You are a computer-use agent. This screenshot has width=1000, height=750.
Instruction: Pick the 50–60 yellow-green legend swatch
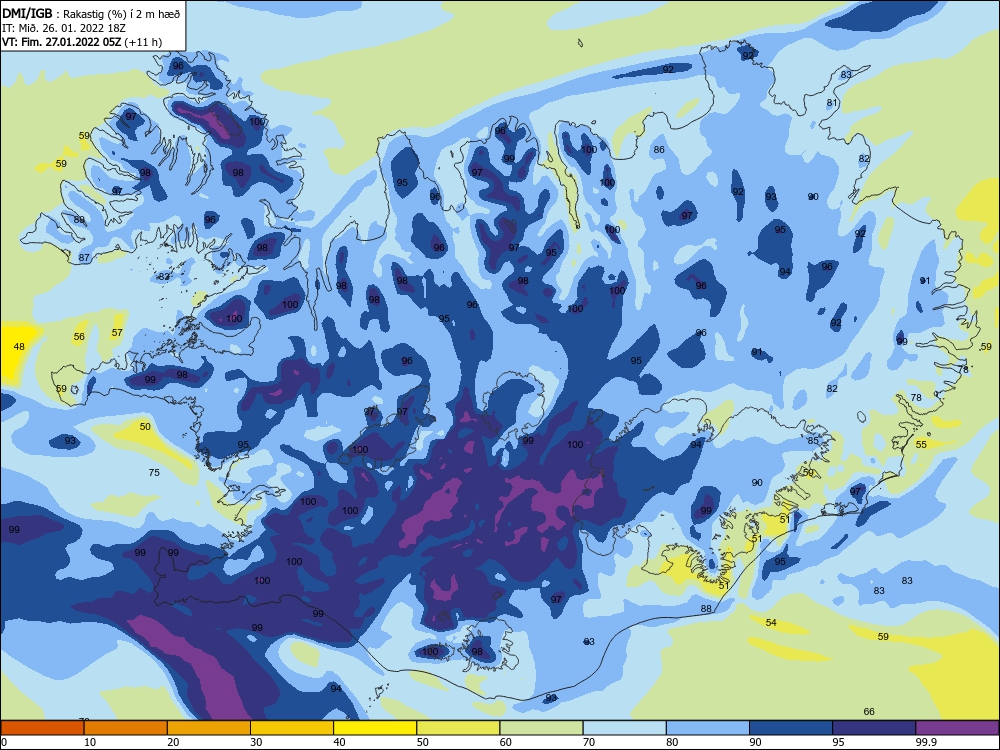(x=458, y=728)
